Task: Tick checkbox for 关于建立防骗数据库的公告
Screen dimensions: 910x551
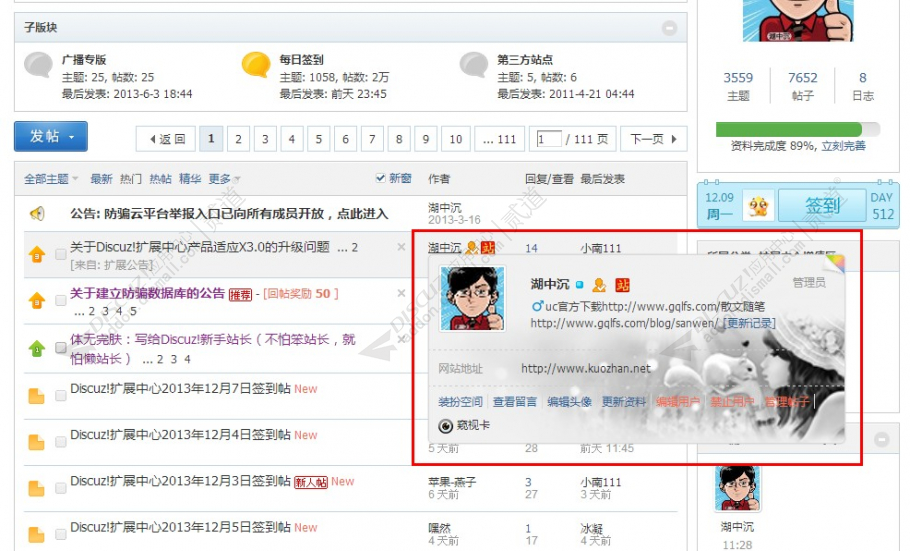Action: coord(60,300)
